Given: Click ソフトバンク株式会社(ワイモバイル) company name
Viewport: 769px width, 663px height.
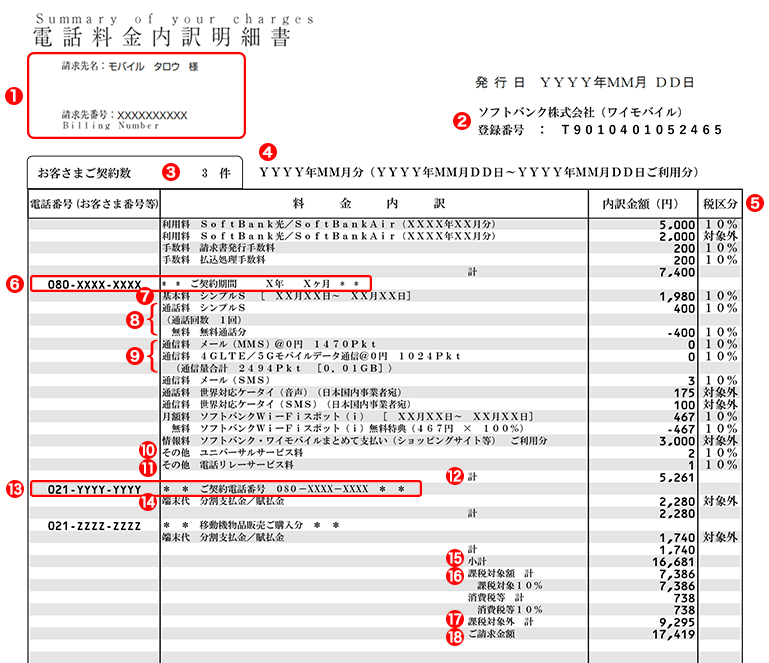Looking at the screenshot, I should click(580, 112).
